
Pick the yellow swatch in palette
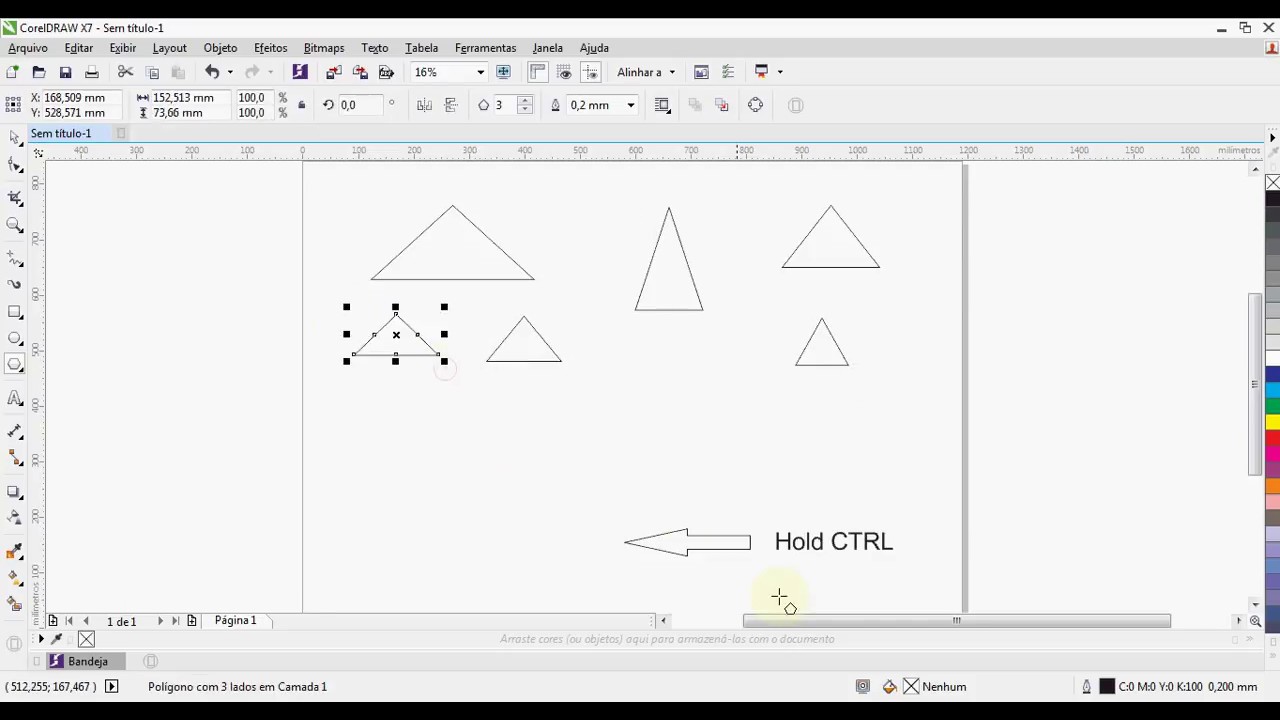tap(1272, 422)
